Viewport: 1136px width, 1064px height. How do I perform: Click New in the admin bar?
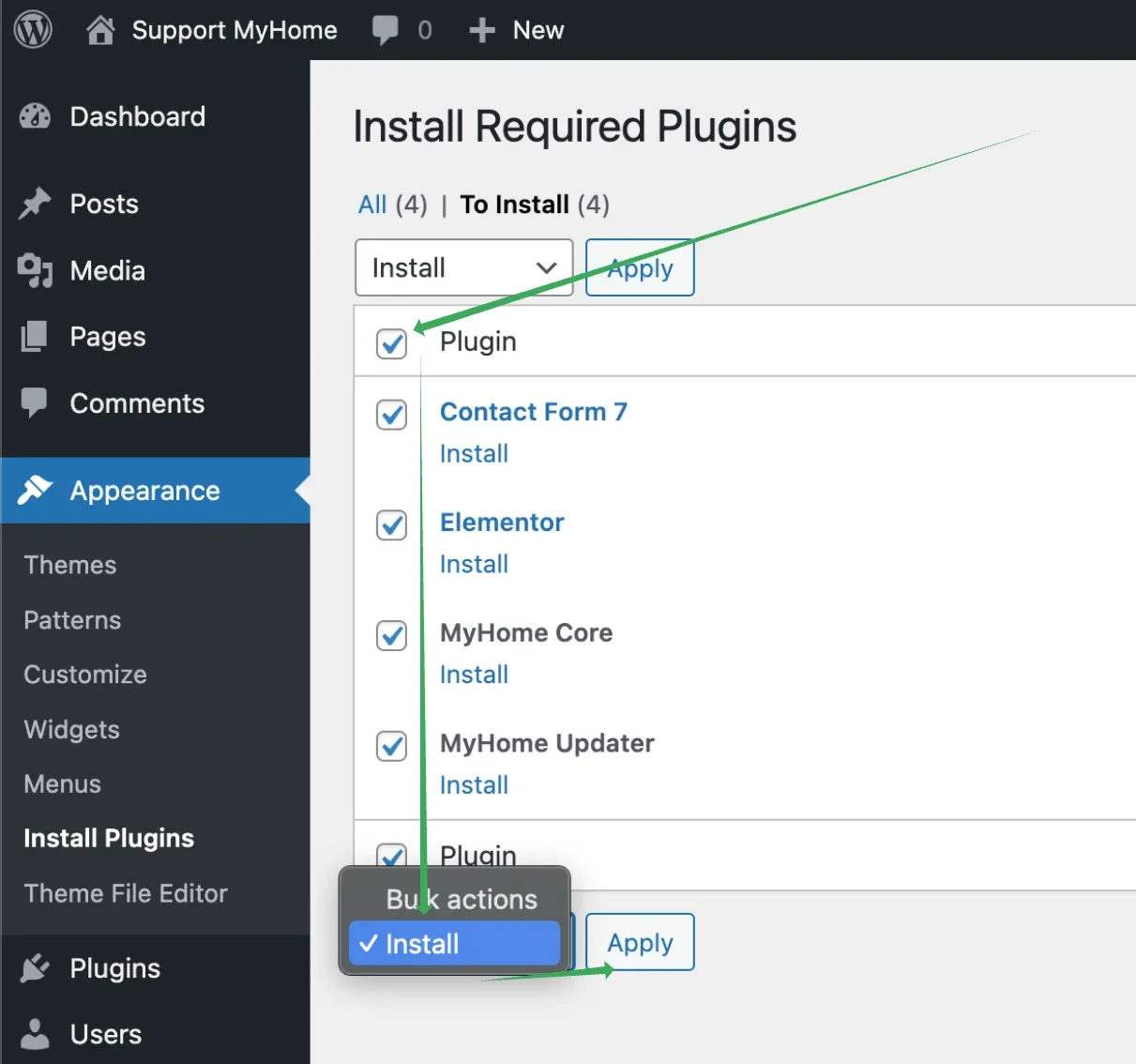tap(538, 30)
